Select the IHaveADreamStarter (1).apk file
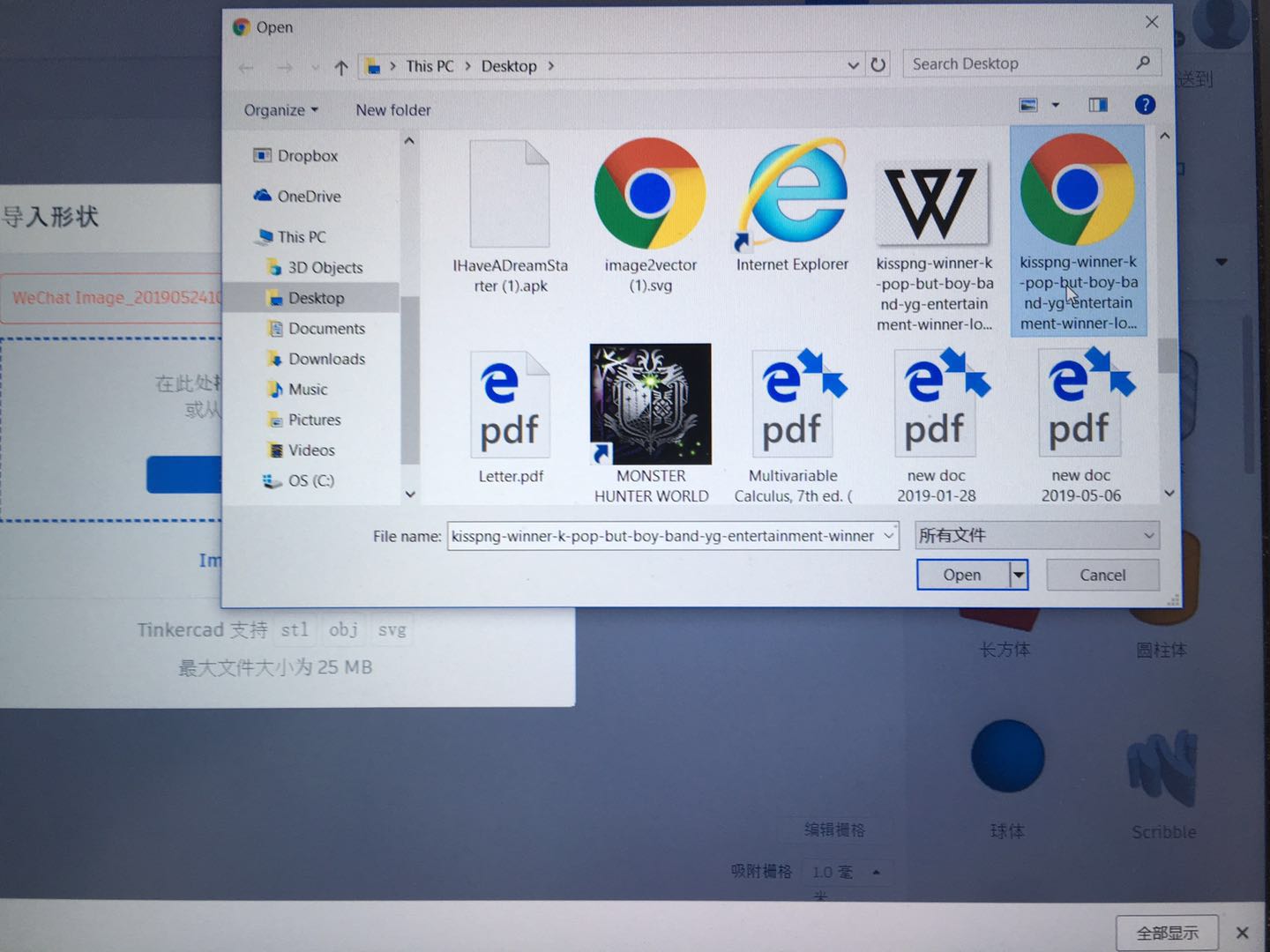The image size is (1270, 952). click(510, 216)
